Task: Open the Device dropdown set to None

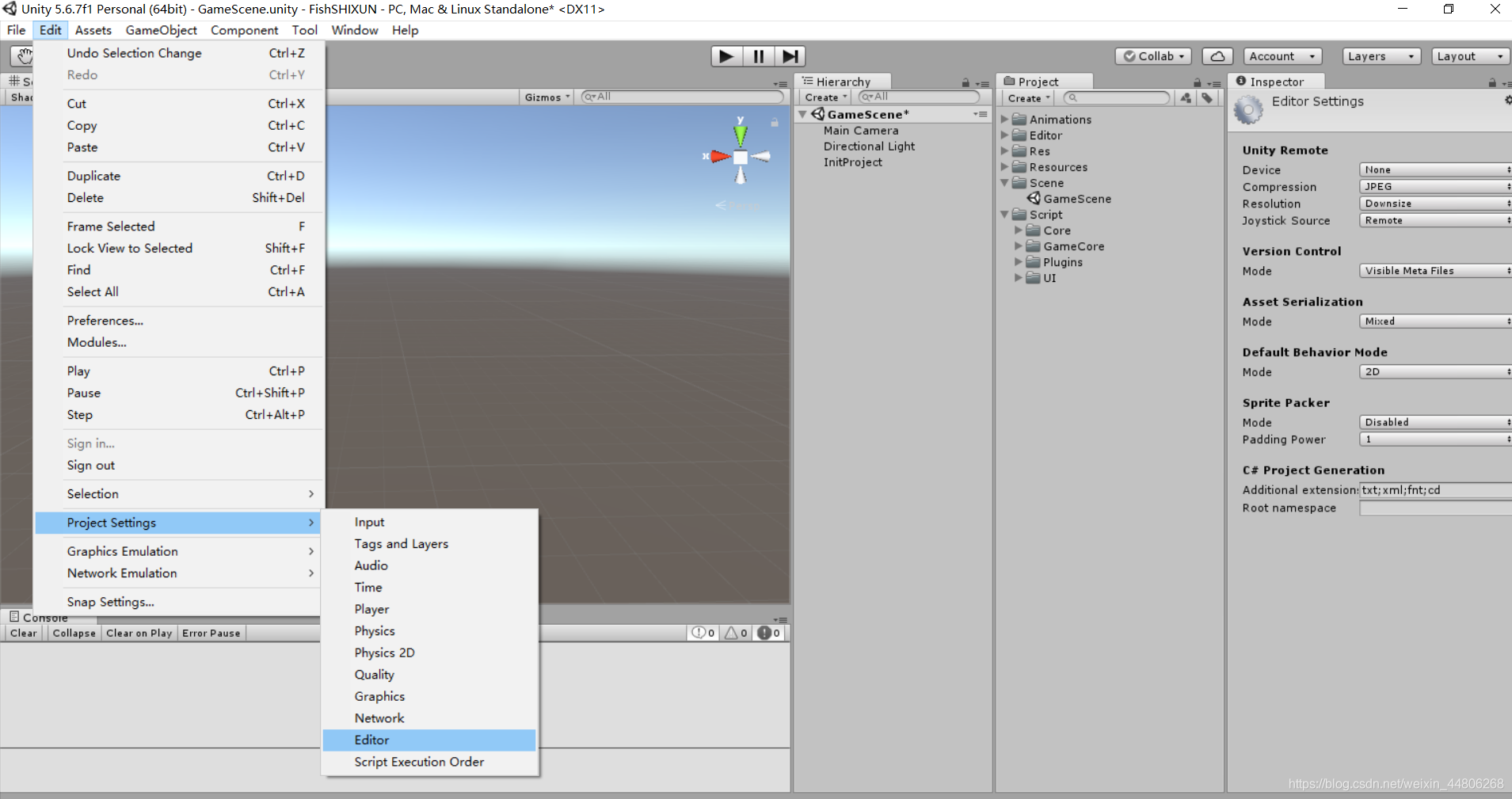Action: [x=1435, y=169]
